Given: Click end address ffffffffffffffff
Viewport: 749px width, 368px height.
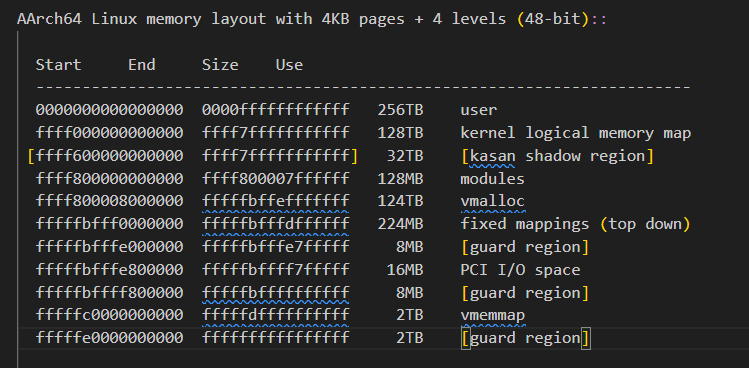Looking at the screenshot, I should pos(276,338).
